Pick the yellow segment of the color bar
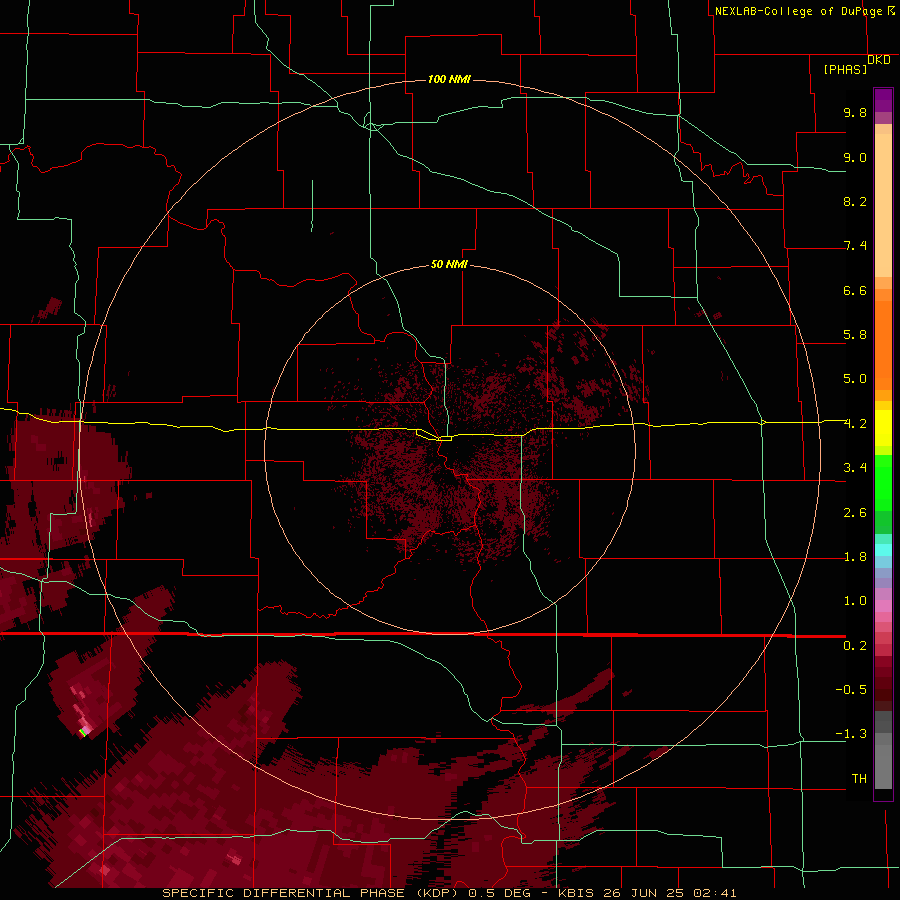 [883, 428]
